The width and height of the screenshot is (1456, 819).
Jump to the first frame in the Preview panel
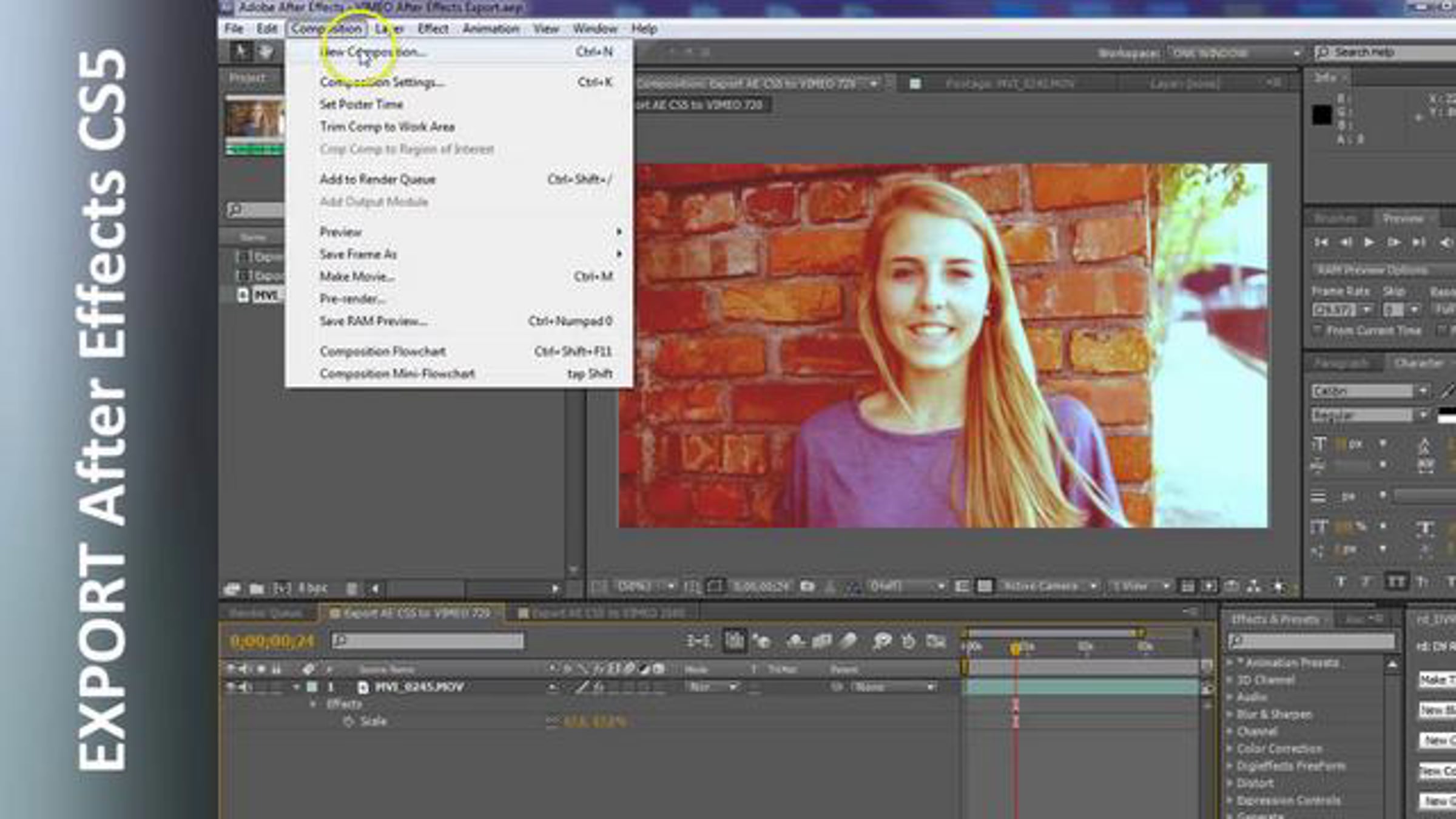point(1322,242)
